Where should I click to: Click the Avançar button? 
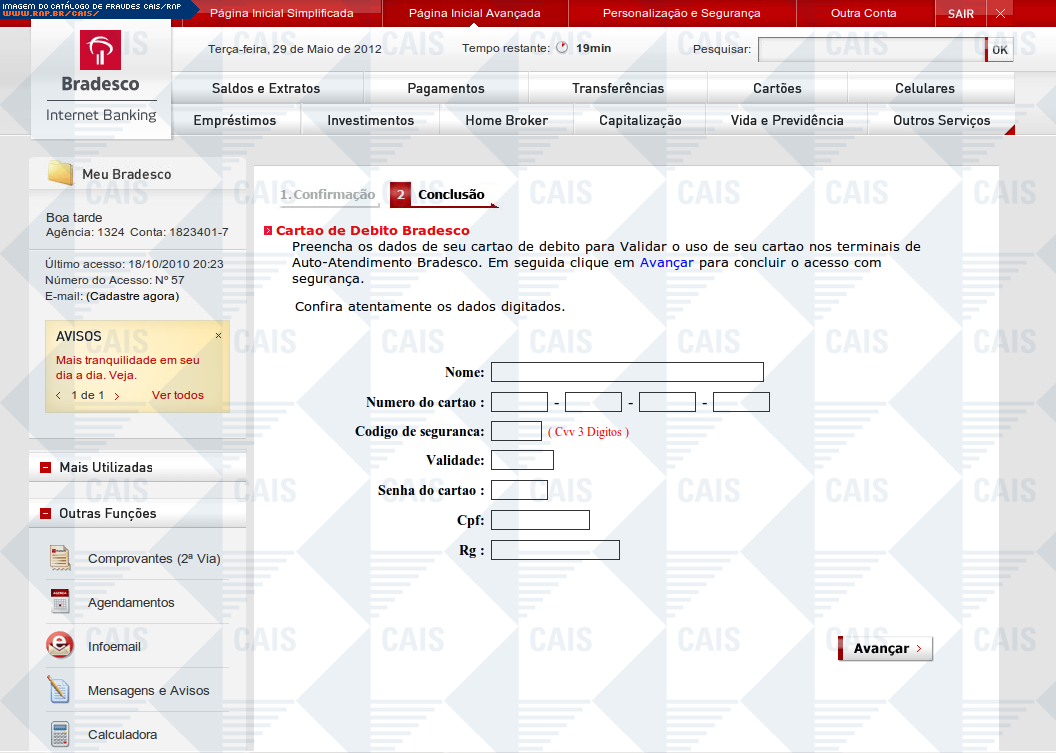[885, 648]
